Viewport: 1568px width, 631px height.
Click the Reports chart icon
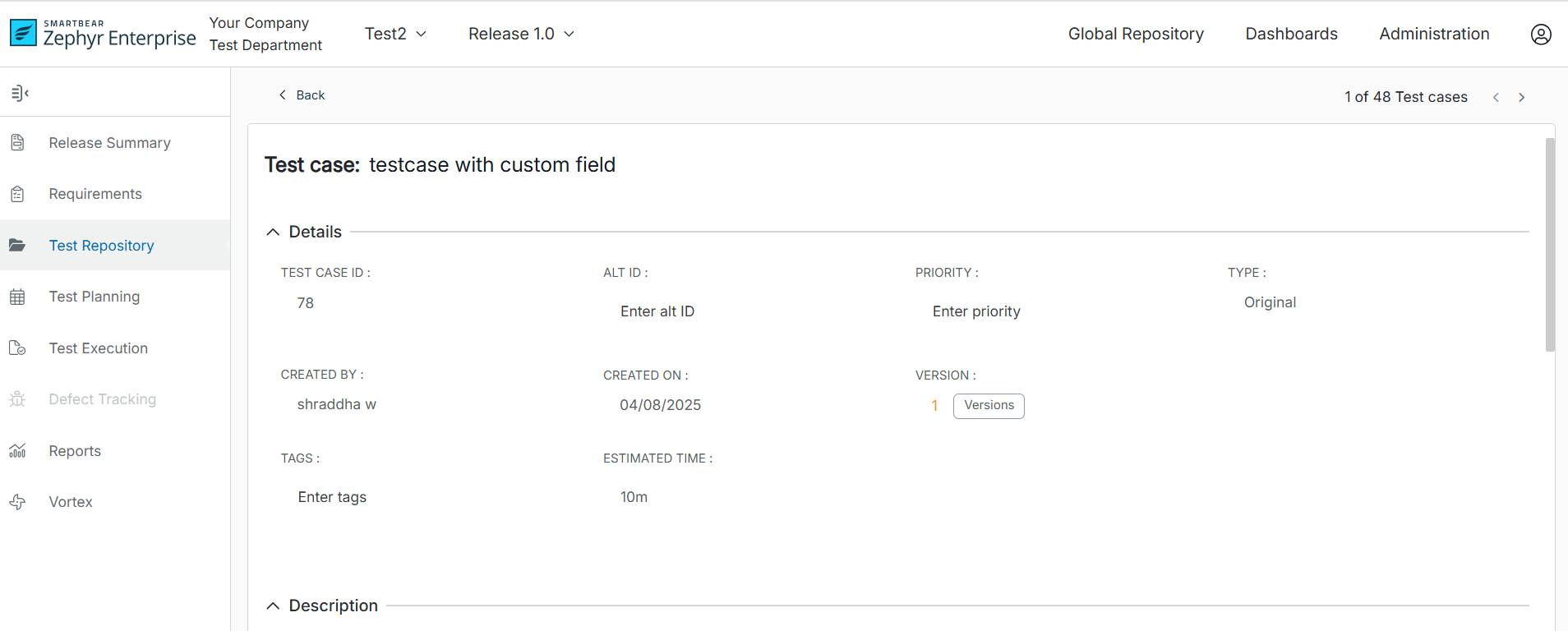coord(17,451)
